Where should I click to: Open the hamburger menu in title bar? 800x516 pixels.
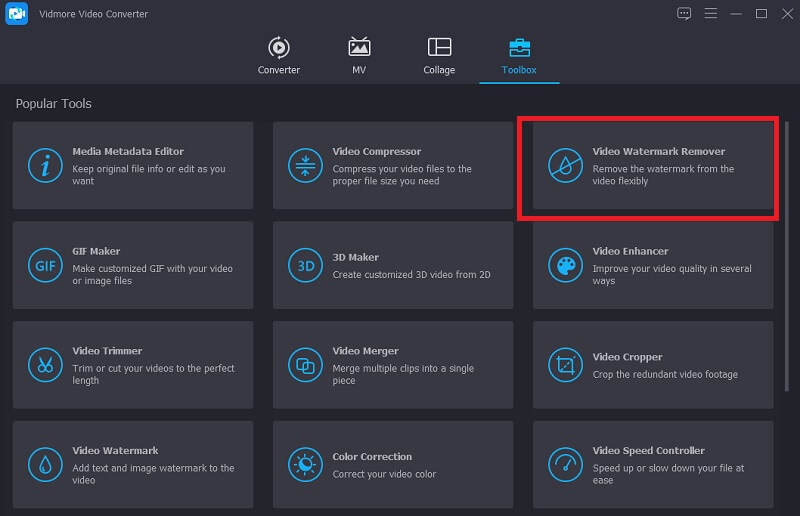coord(710,14)
